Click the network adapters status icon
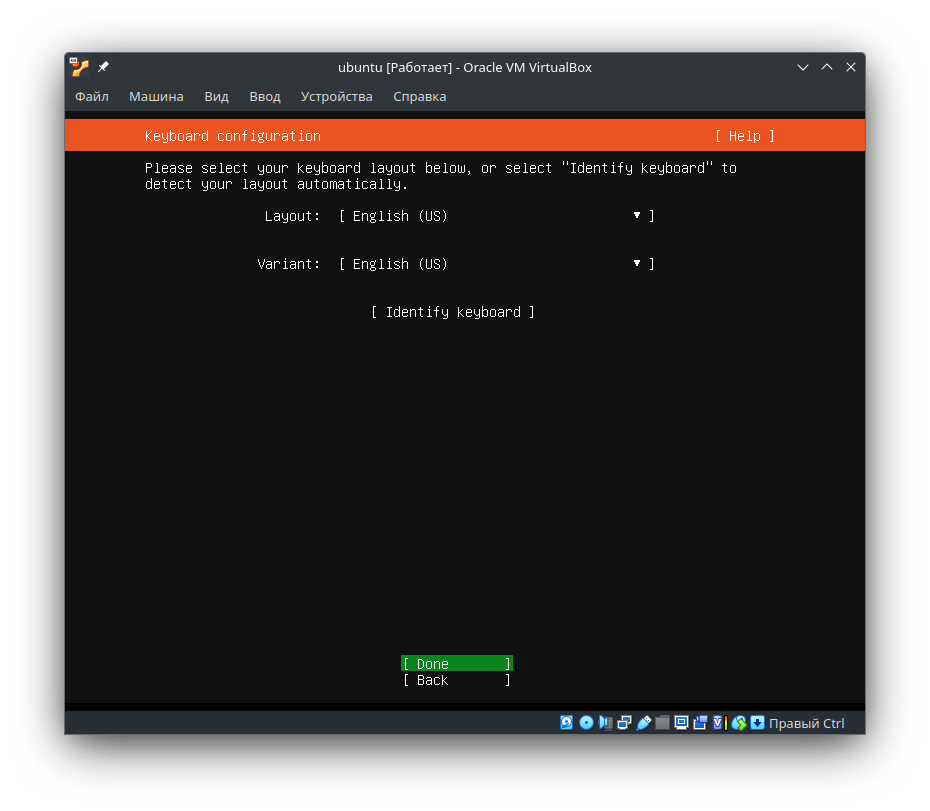Viewport: 930px width, 811px height. (x=624, y=722)
